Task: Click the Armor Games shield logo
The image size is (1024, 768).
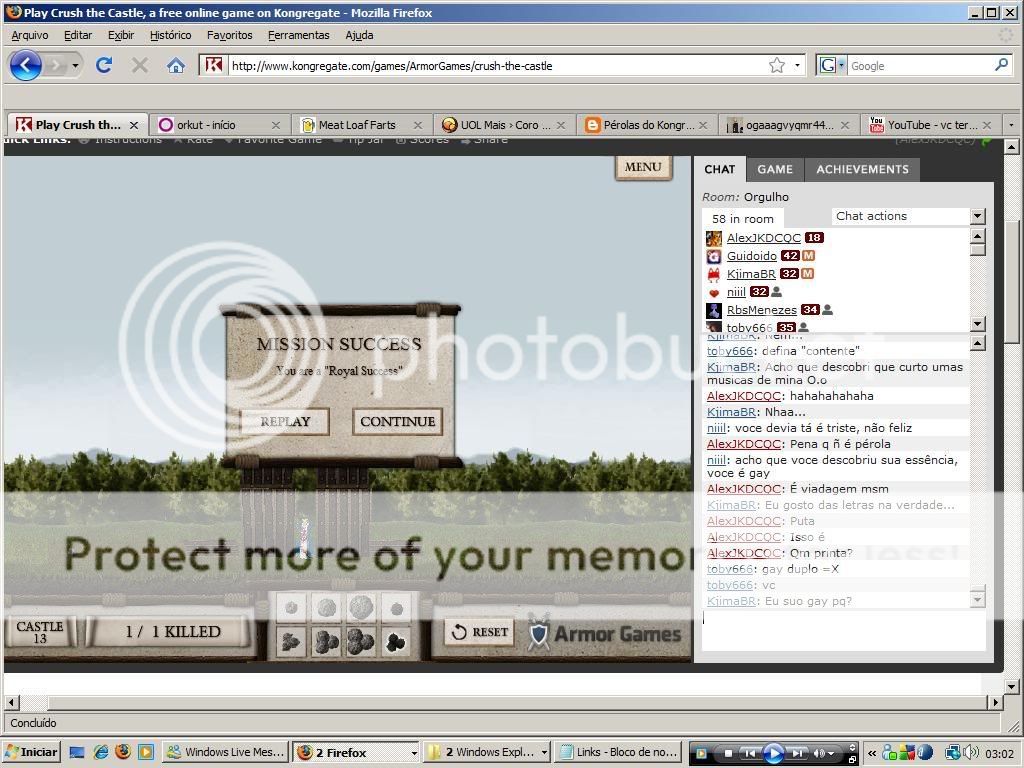Action: [539, 632]
